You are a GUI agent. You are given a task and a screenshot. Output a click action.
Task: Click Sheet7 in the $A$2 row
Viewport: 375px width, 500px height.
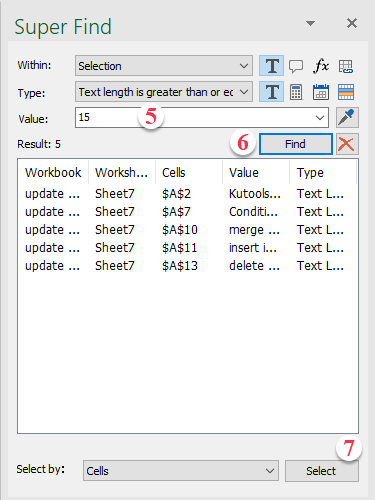[115, 194]
